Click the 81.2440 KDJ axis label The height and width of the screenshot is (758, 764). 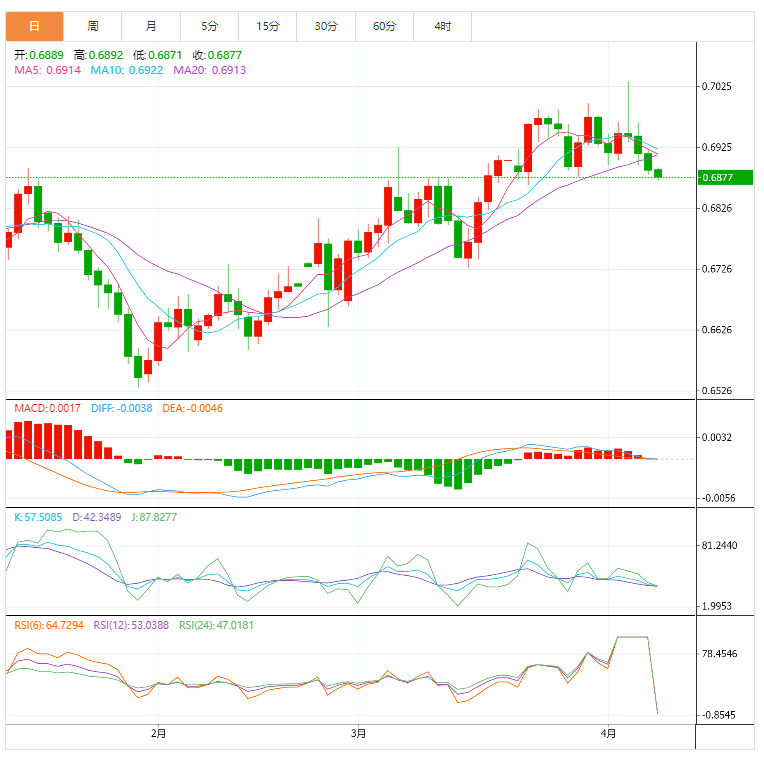(719, 546)
